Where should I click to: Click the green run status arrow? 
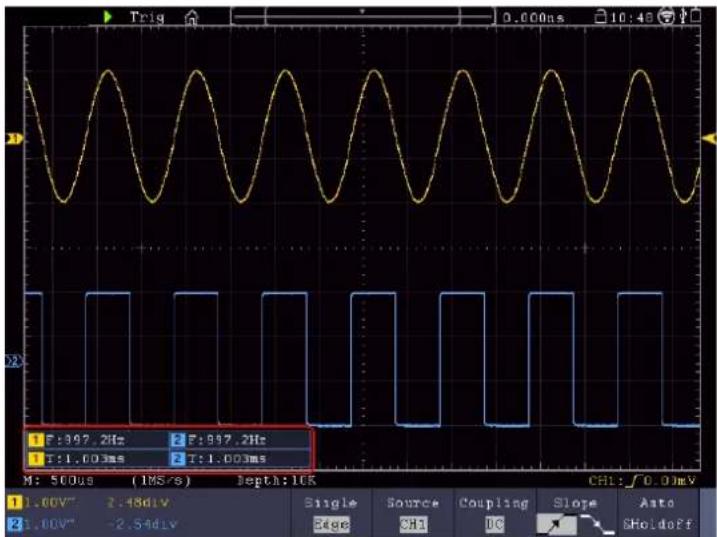(108, 17)
